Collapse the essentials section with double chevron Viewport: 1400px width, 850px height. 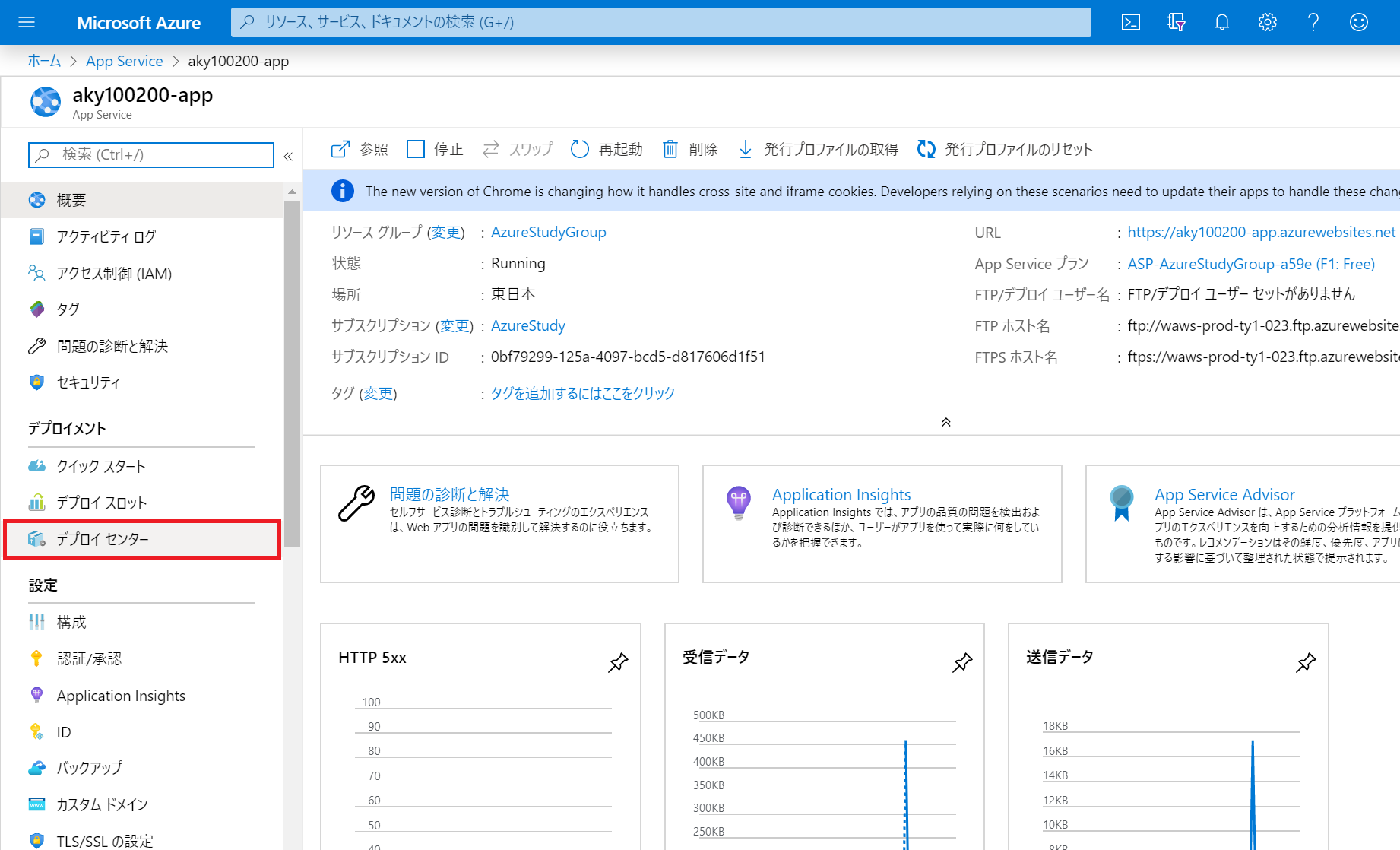pyautogui.click(x=946, y=422)
